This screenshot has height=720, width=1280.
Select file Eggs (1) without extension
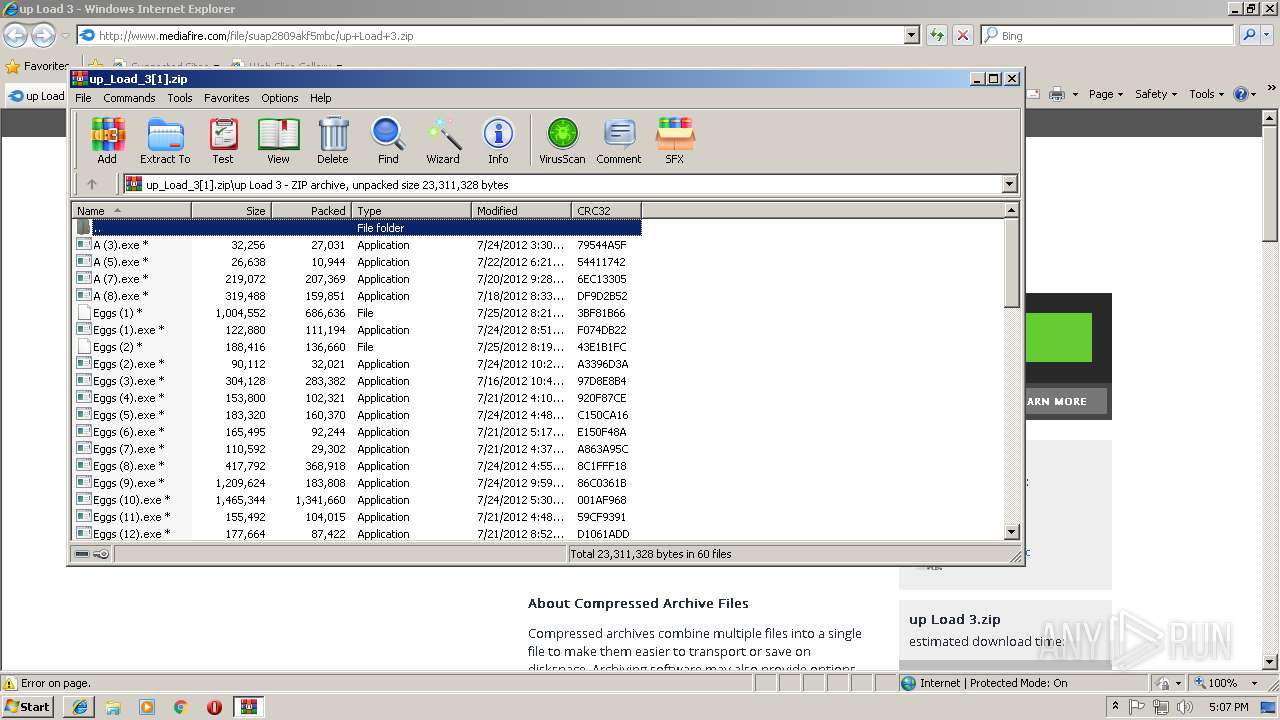pos(357,313)
